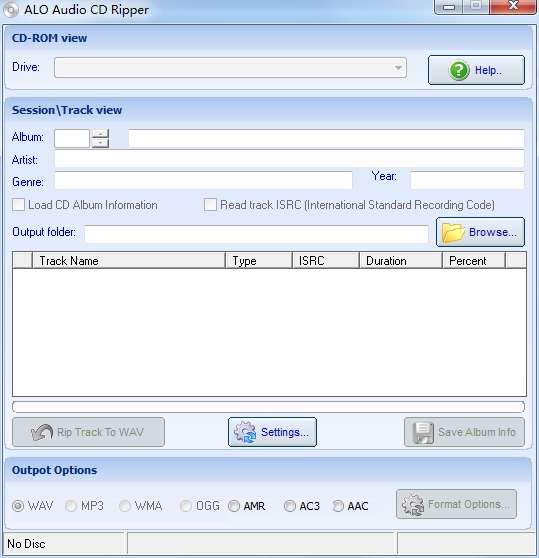Click the floppy disk Save Album icon
This screenshot has width=539, height=558.
coord(423,433)
